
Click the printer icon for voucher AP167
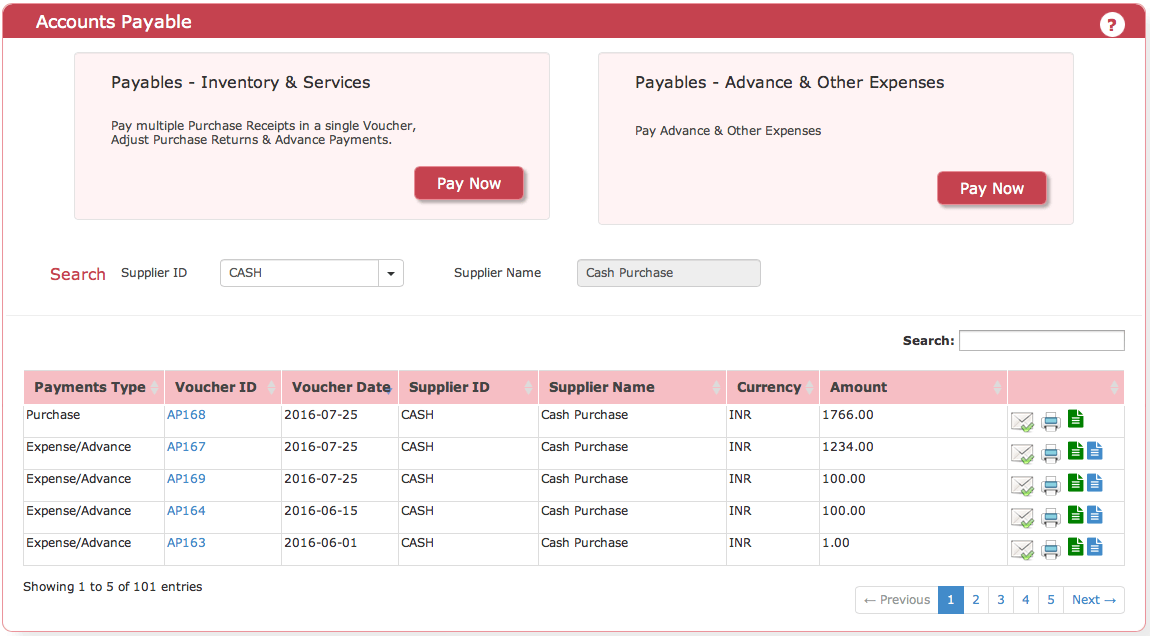pos(1051,453)
